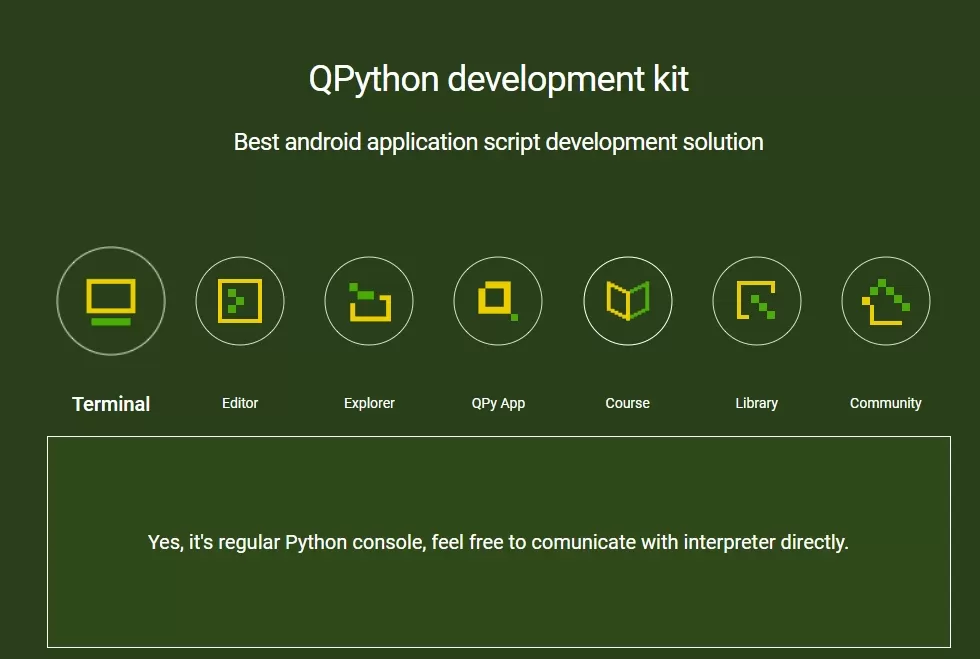980x659 pixels.
Task: Open the Explorer folder icon
Action: [369, 301]
